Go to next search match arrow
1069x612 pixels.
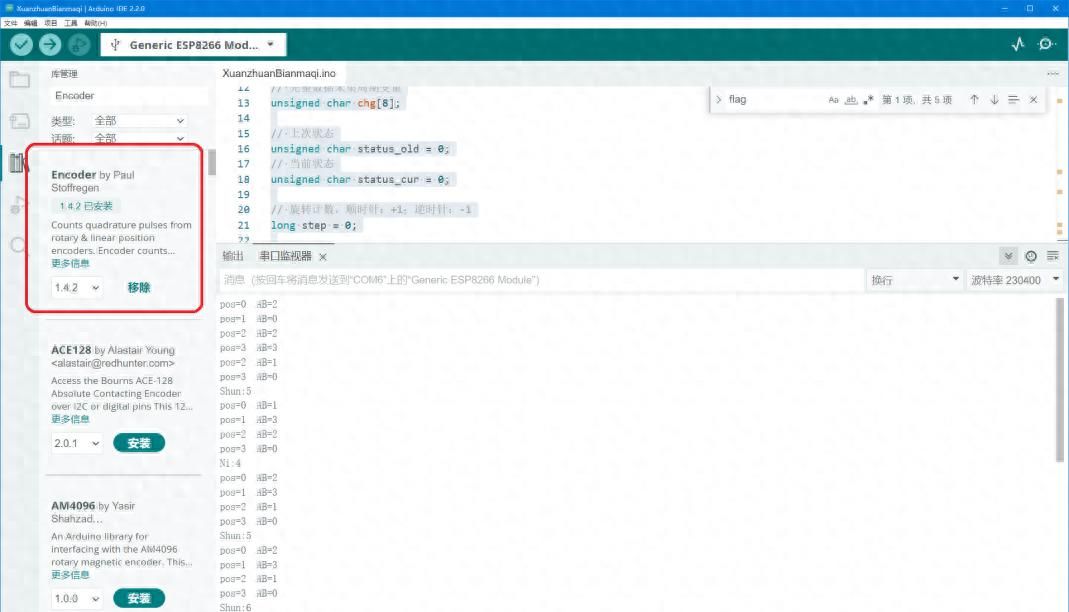(994, 100)
